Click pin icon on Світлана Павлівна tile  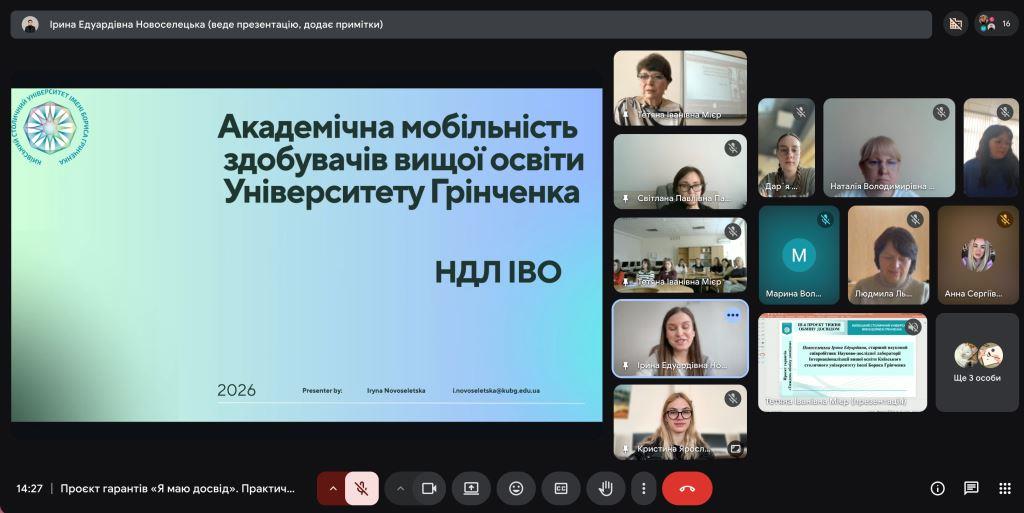tap(625, 198)
